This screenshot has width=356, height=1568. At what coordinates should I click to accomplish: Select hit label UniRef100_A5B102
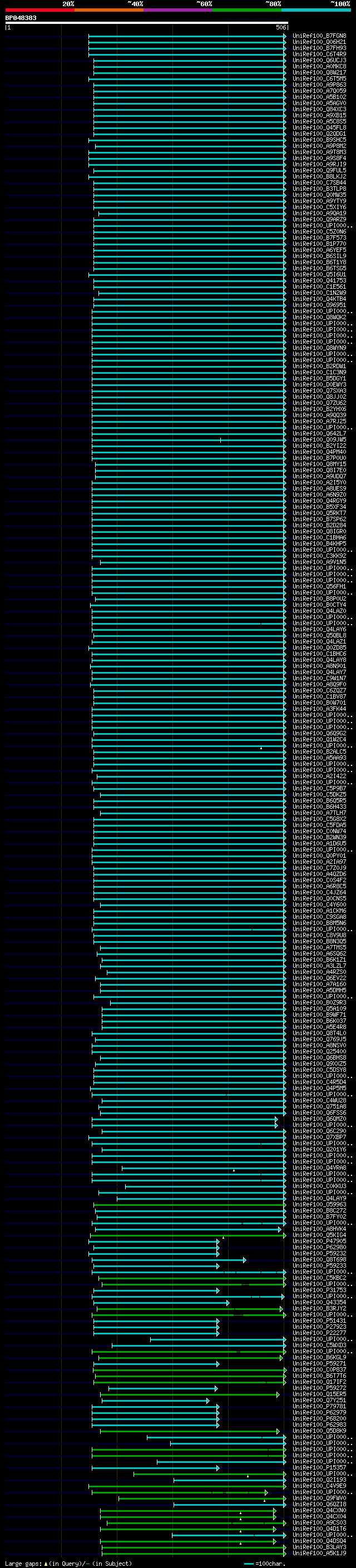click(319, 97)
